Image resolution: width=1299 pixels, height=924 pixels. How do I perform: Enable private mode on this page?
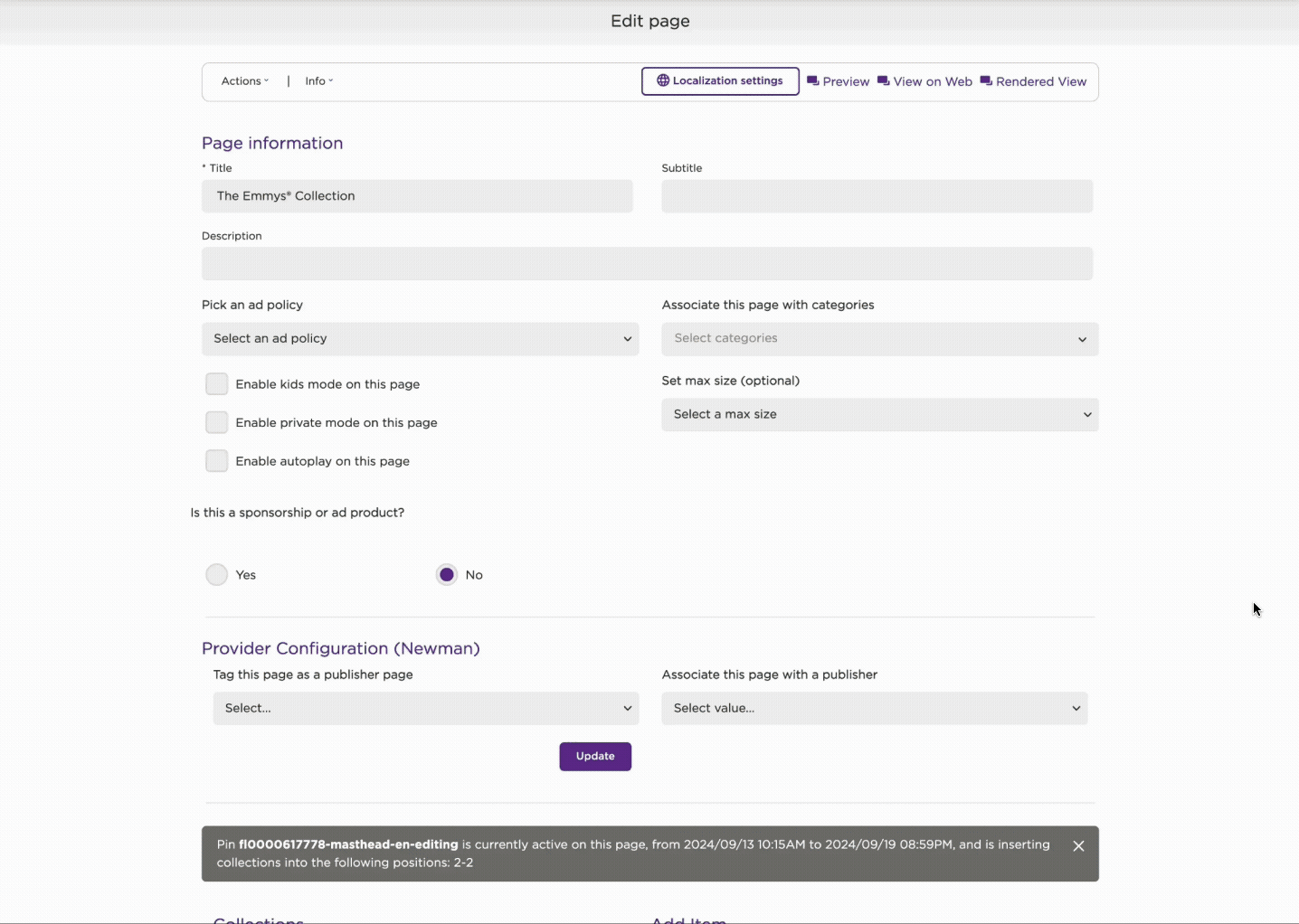coord(216,422)
